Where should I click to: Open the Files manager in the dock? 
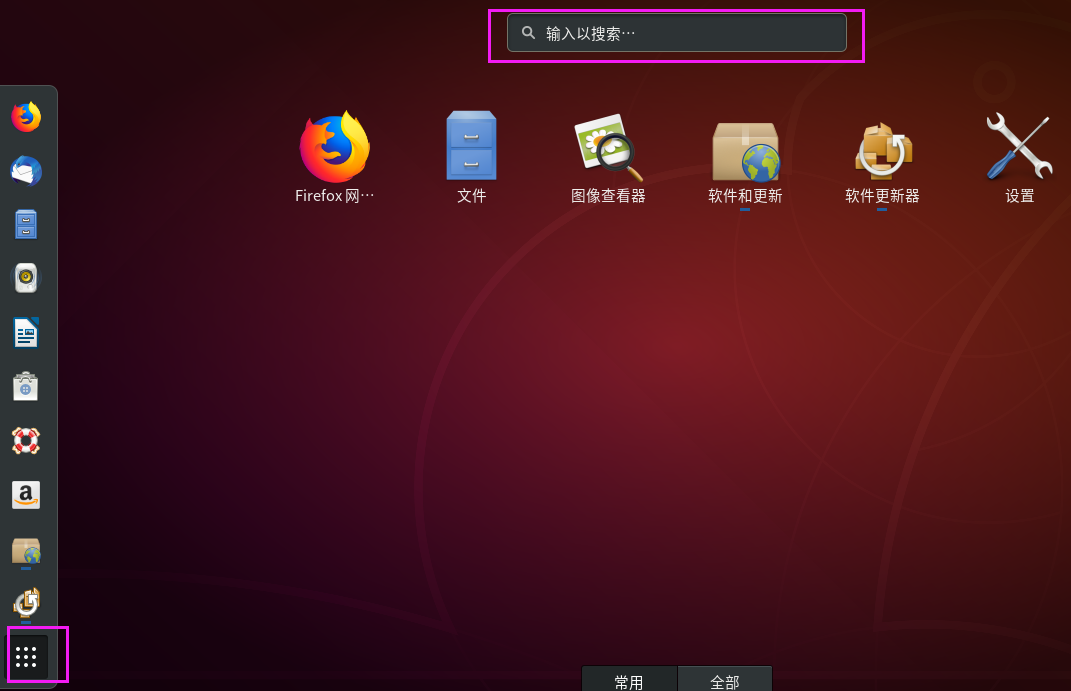[x=26, y=225]
